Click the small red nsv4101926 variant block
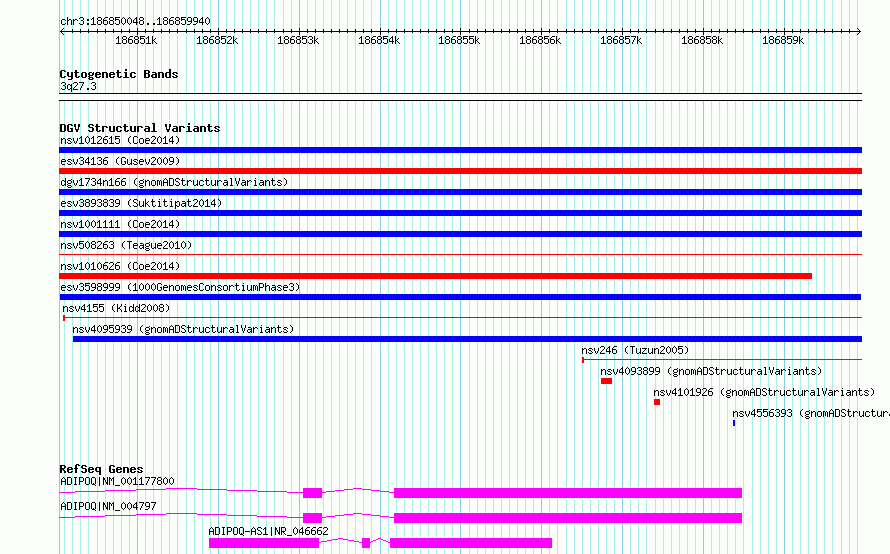 pos(657,402)
